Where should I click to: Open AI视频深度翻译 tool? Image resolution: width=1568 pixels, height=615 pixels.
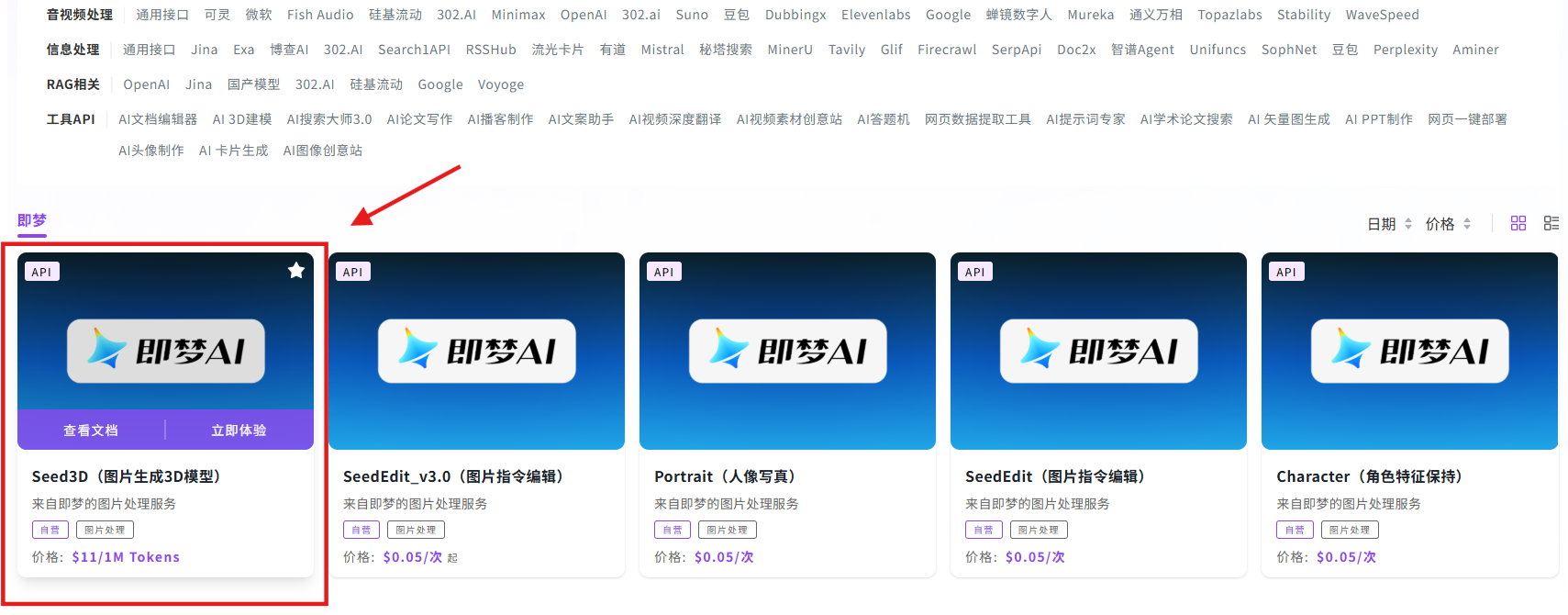(x=675, y=119)
